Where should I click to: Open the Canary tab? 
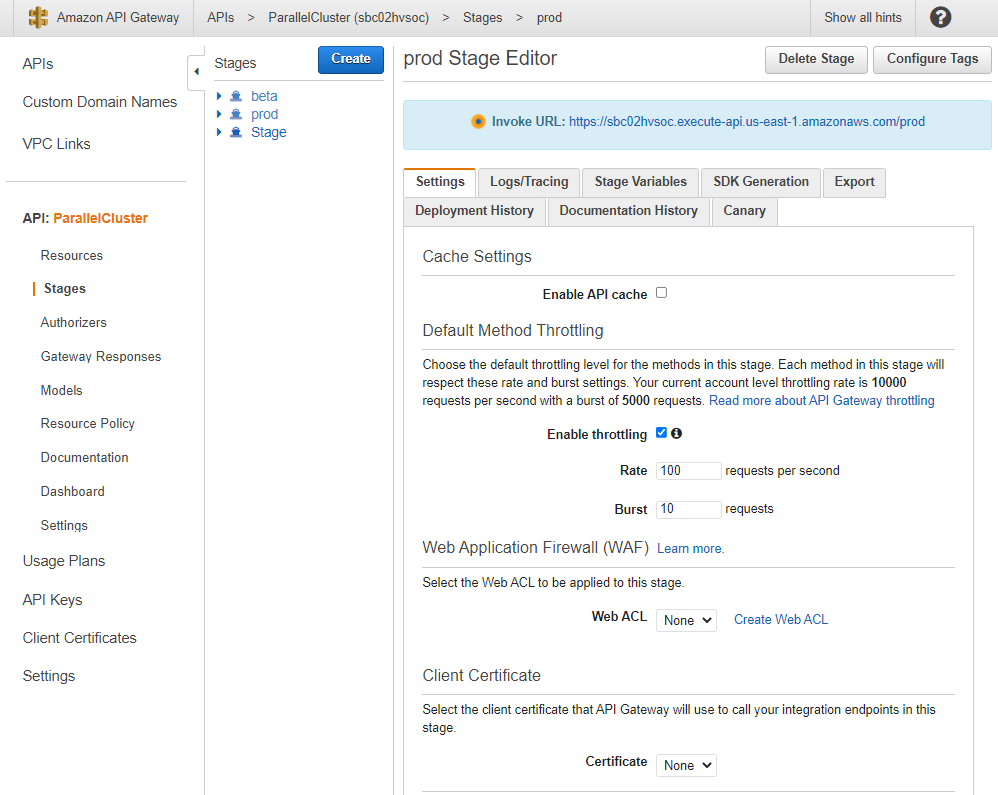(x=744, y=211)
